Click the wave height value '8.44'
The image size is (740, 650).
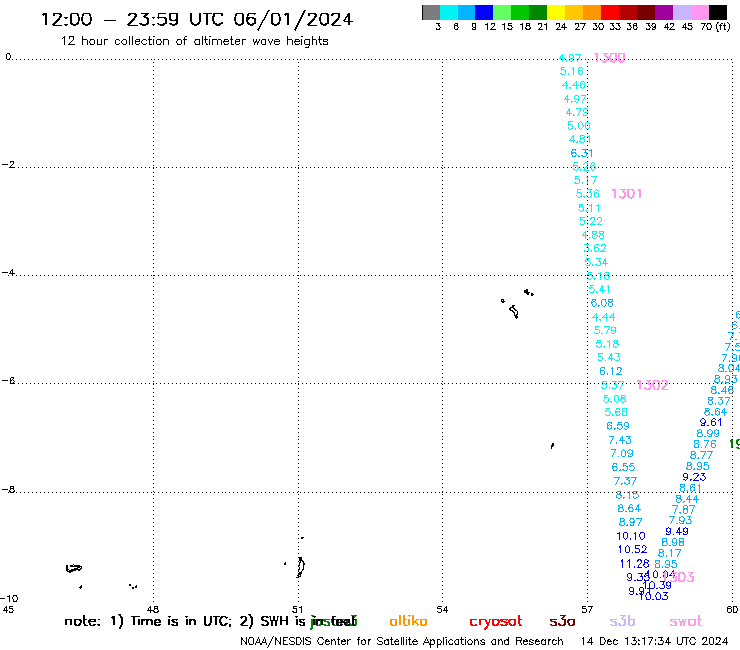click(x=687, y=499)
